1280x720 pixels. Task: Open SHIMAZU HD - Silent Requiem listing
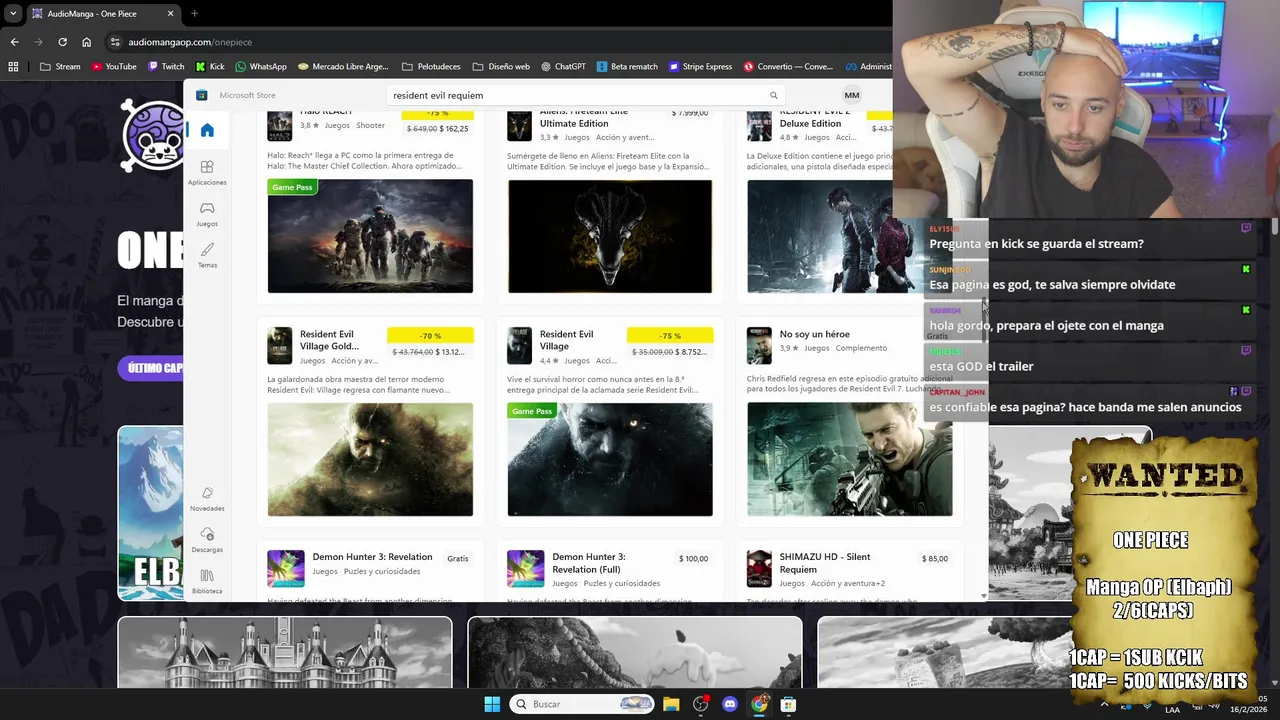[x=825, y=563]
